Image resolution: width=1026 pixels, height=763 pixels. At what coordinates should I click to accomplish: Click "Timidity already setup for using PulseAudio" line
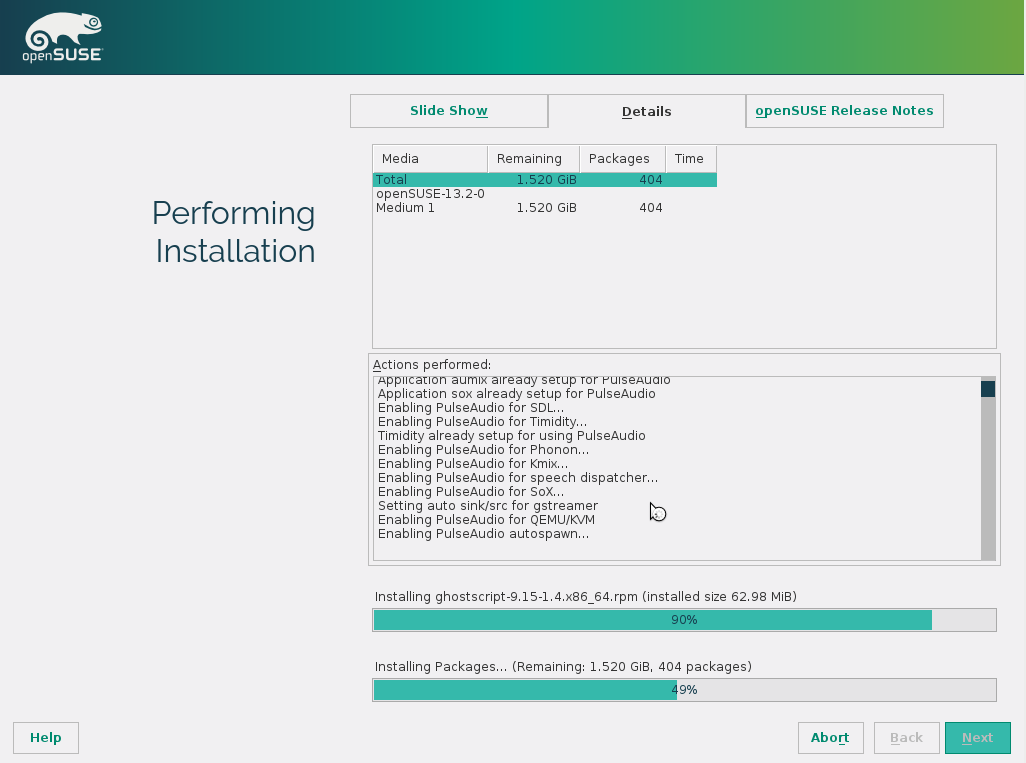pos(511,436)
